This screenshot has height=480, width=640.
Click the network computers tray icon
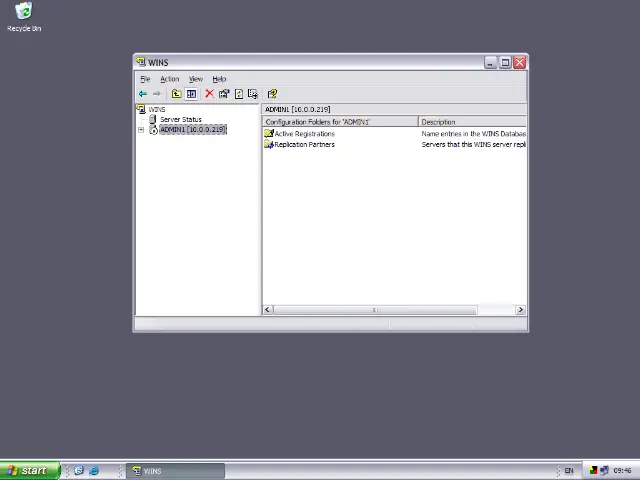(604, 471)
